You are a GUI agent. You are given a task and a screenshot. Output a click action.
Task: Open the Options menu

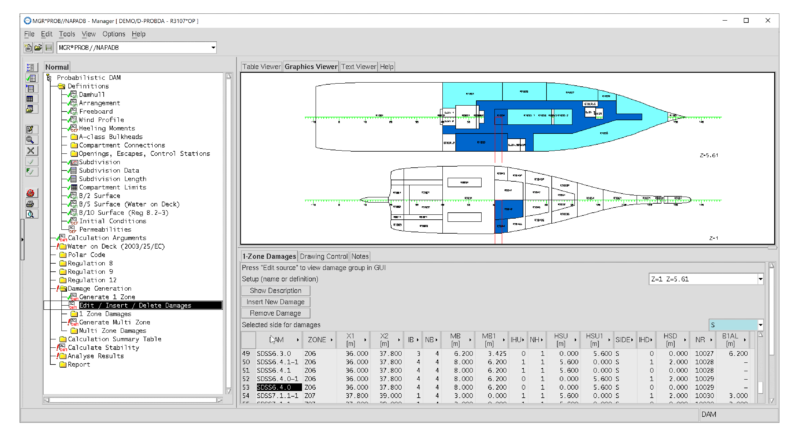(114, 34)
